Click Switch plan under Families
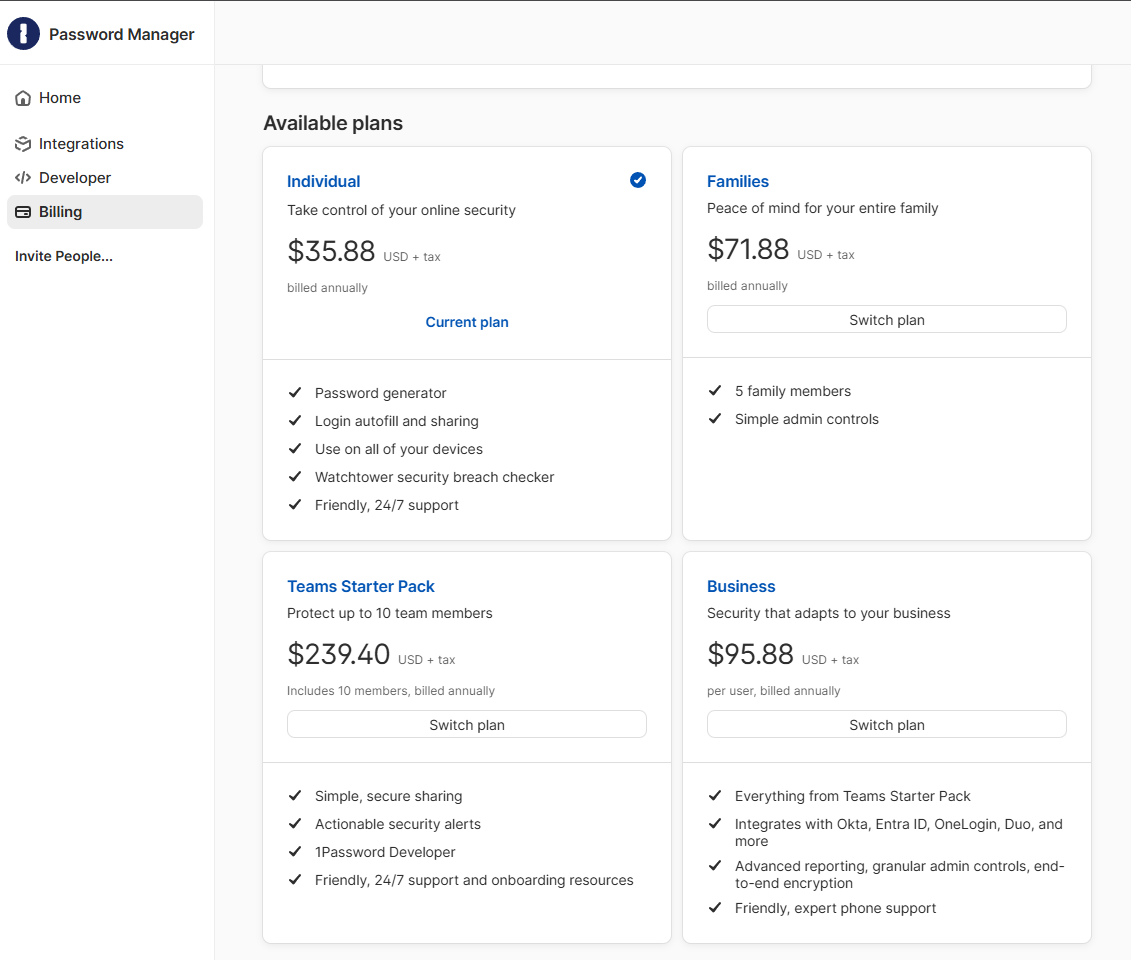The width and height of the screenshot is (1131, 960). (886, 319)
